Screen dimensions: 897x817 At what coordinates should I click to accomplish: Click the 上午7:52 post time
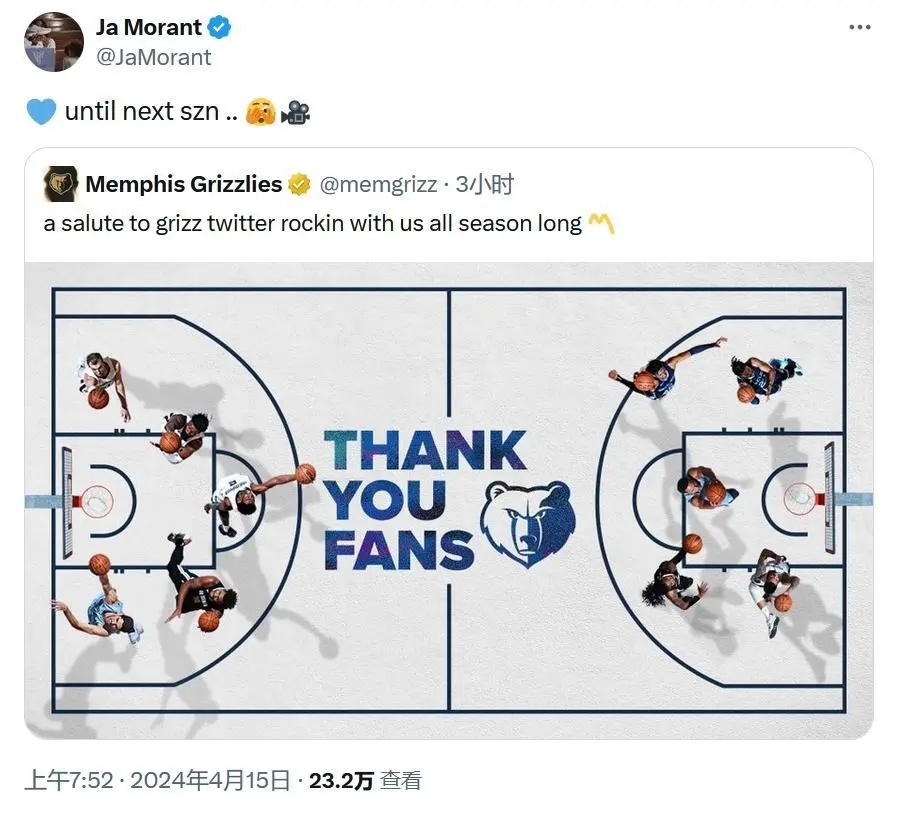coord(68,780)
